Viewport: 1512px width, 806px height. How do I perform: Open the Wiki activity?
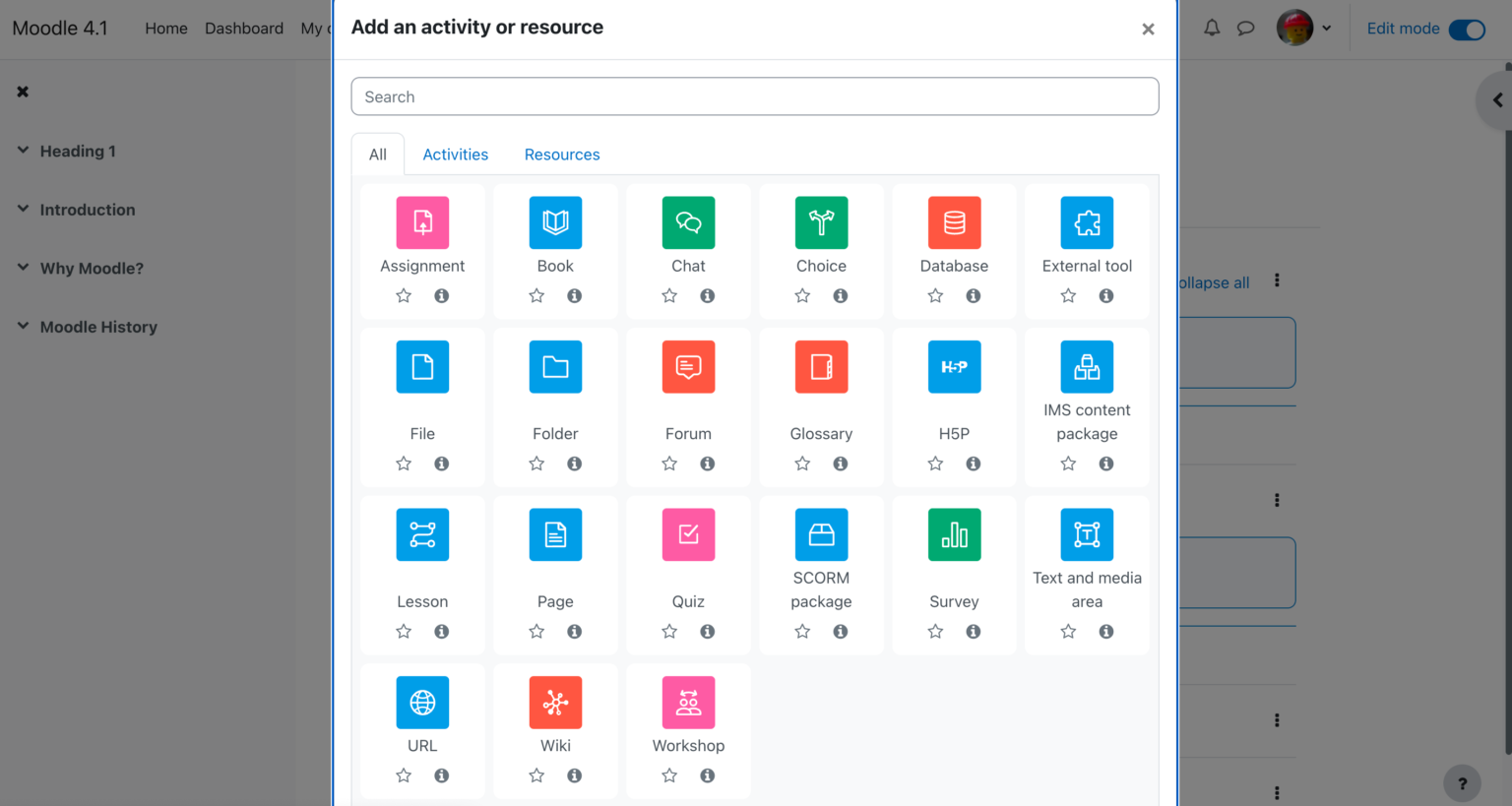555,703
